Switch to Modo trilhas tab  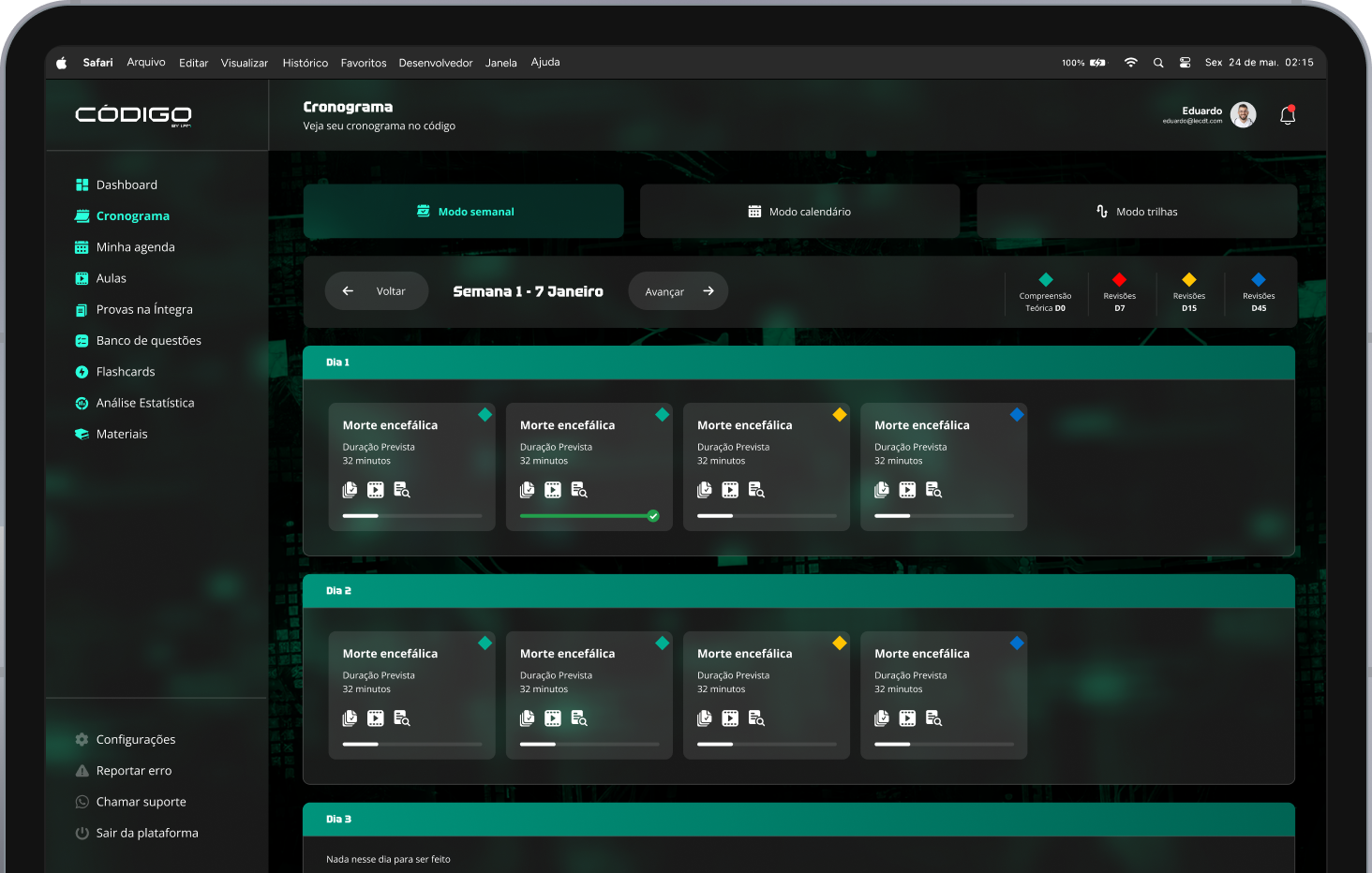pyautogui.click(x=1137, y=212)
